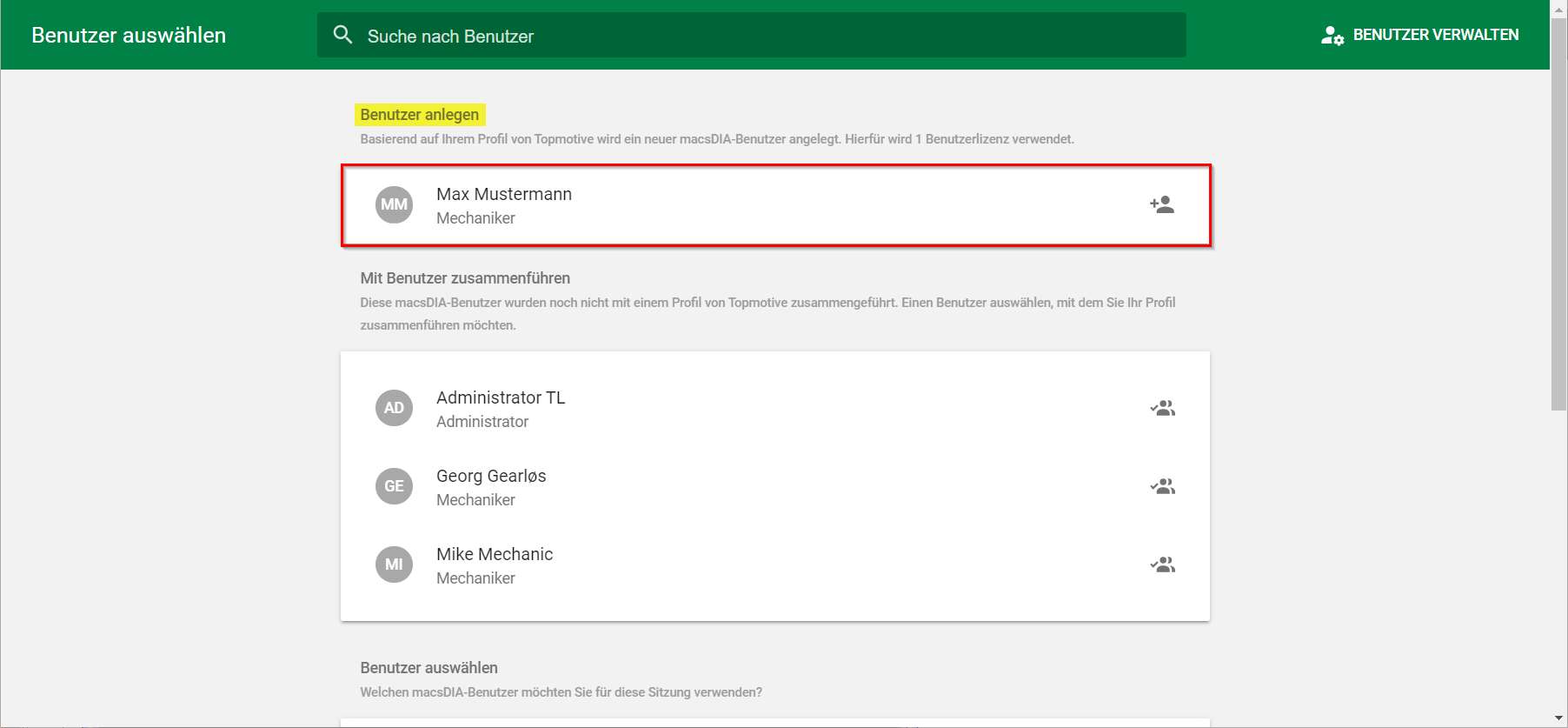Viewport: 1568px width, 728px height.
Task: Click the lower 'Benutzer auswählen' section heading
Action: pos(429,668)
